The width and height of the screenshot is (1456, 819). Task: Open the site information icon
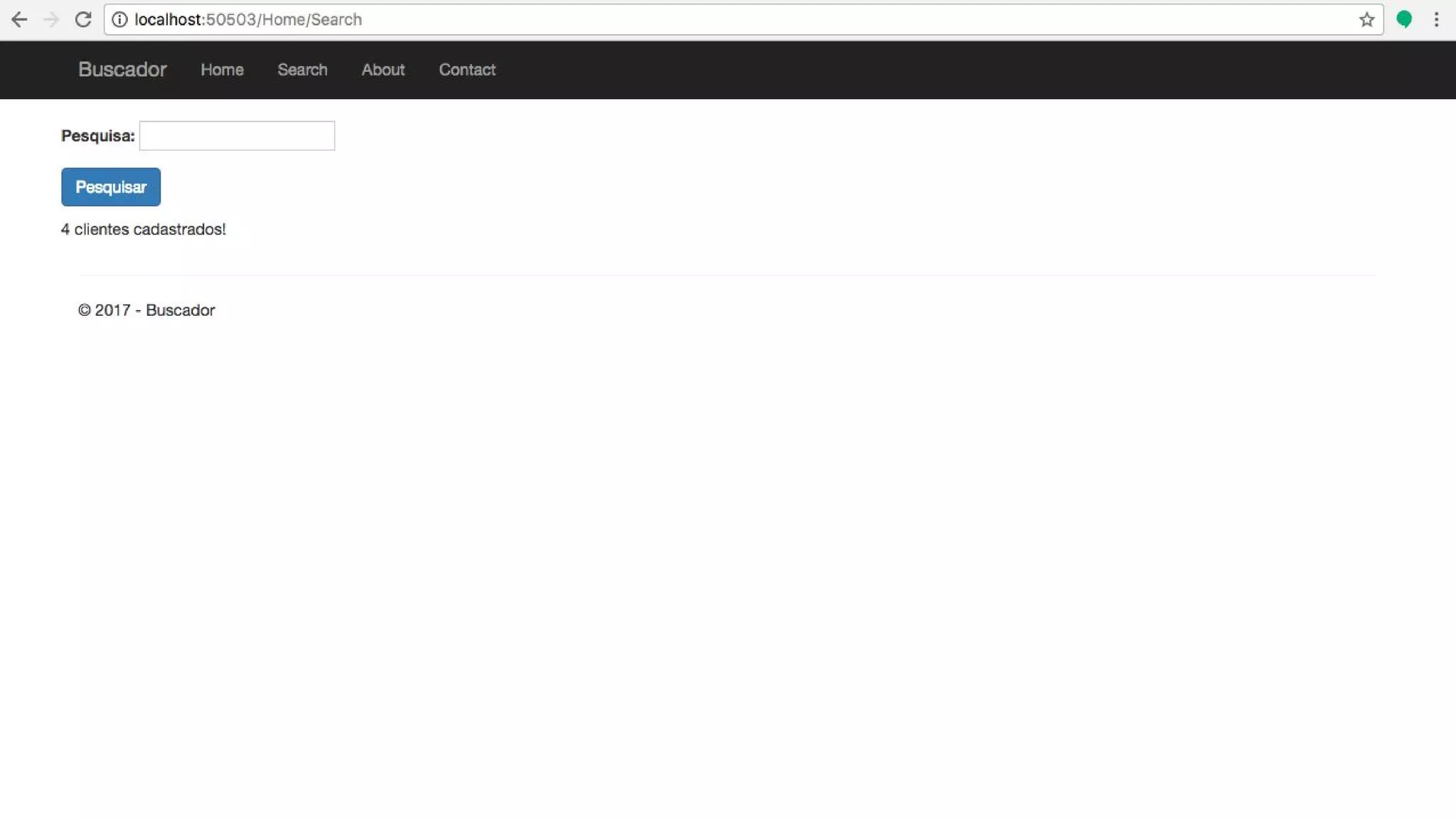pyautogui.click(x=119, y=20)
